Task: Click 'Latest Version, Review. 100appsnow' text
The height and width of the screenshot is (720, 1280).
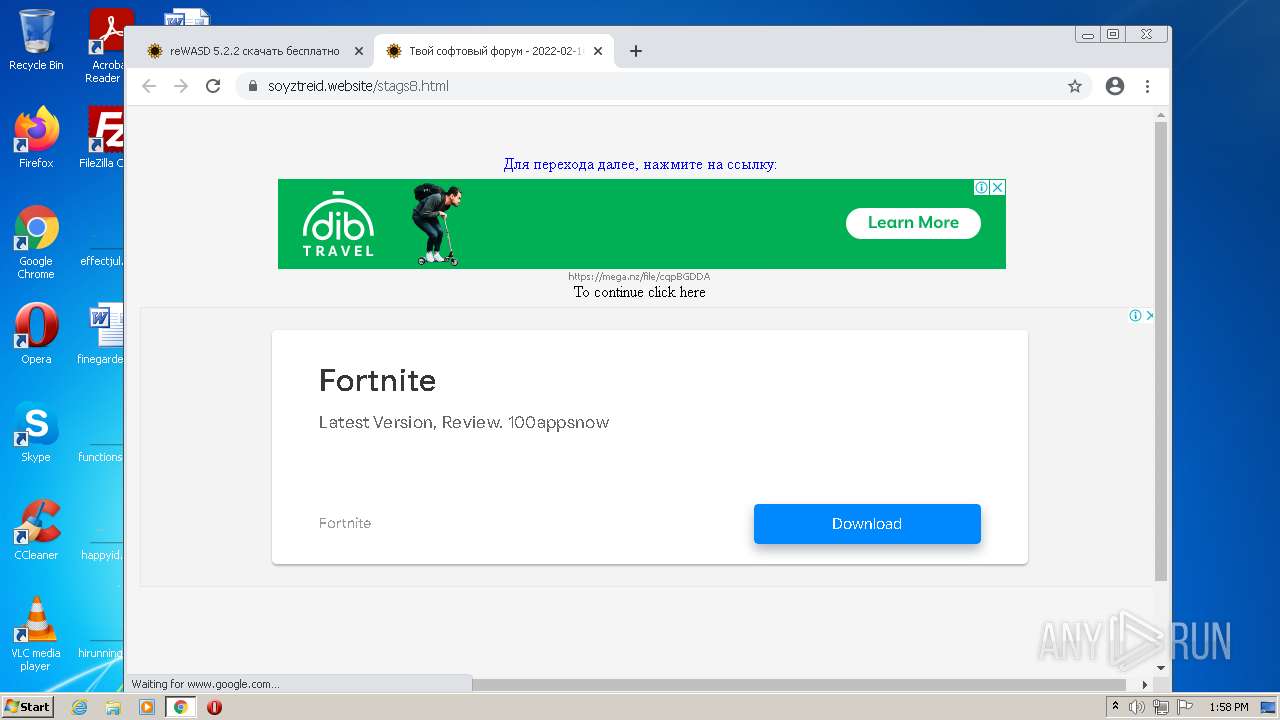Action: [464, 422]
